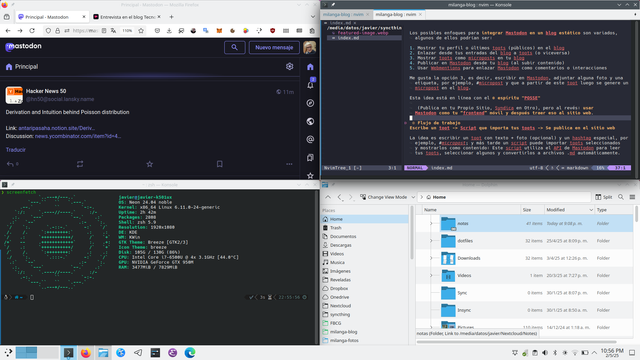This screenshot has height=360, width=640.
Task: Favorite the Hacker News 50 post
Action: [x=150, y=164]
